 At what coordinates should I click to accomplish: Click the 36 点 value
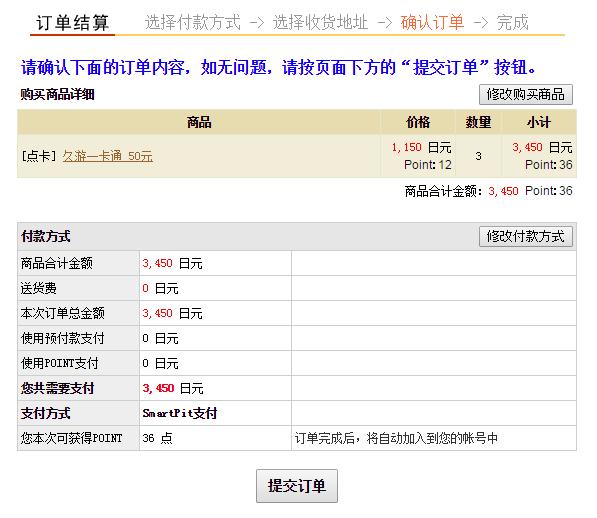point(158,438)
